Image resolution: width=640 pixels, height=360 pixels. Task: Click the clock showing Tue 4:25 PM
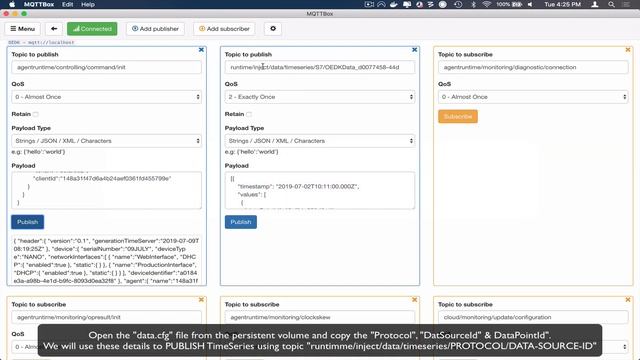(x=562, y=4)
